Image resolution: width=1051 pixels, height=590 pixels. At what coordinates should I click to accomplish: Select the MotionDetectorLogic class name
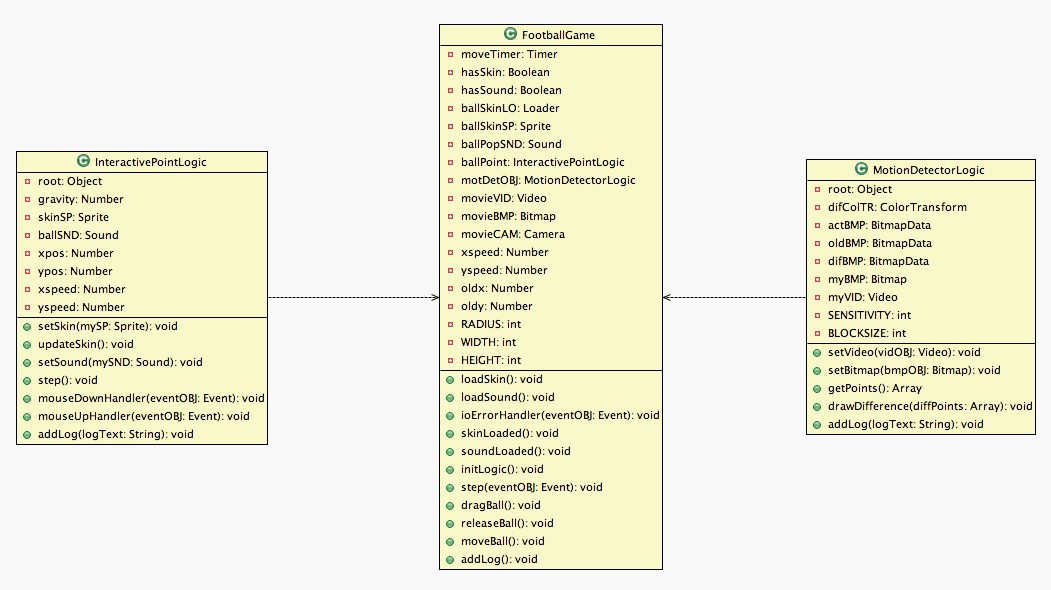(x=928, y=170)
